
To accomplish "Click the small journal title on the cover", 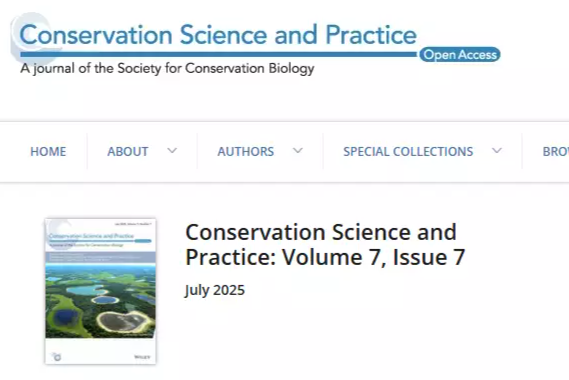I will [x=91, y=236].
